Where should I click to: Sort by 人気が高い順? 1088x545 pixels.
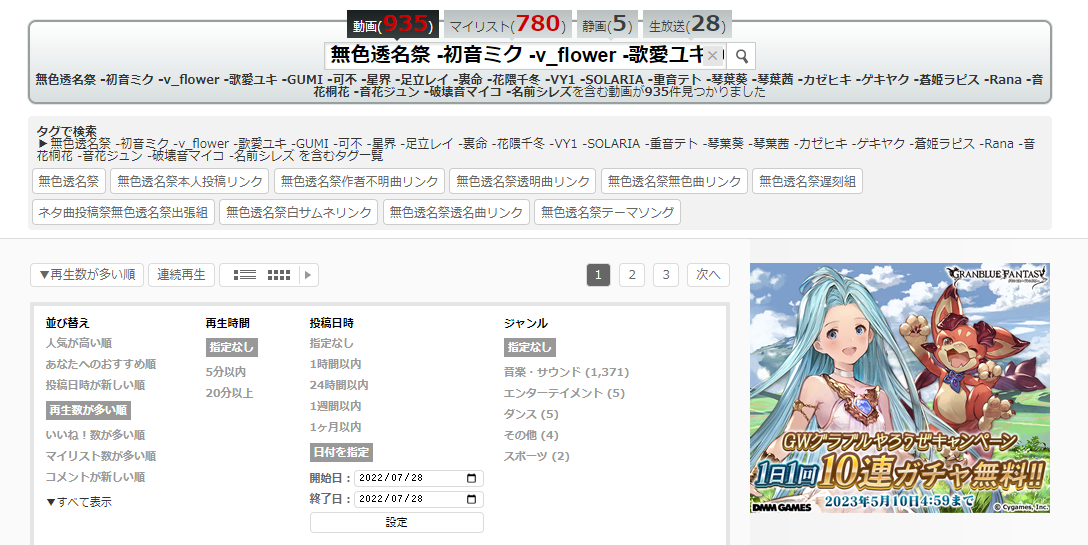[x=78, y=344]
